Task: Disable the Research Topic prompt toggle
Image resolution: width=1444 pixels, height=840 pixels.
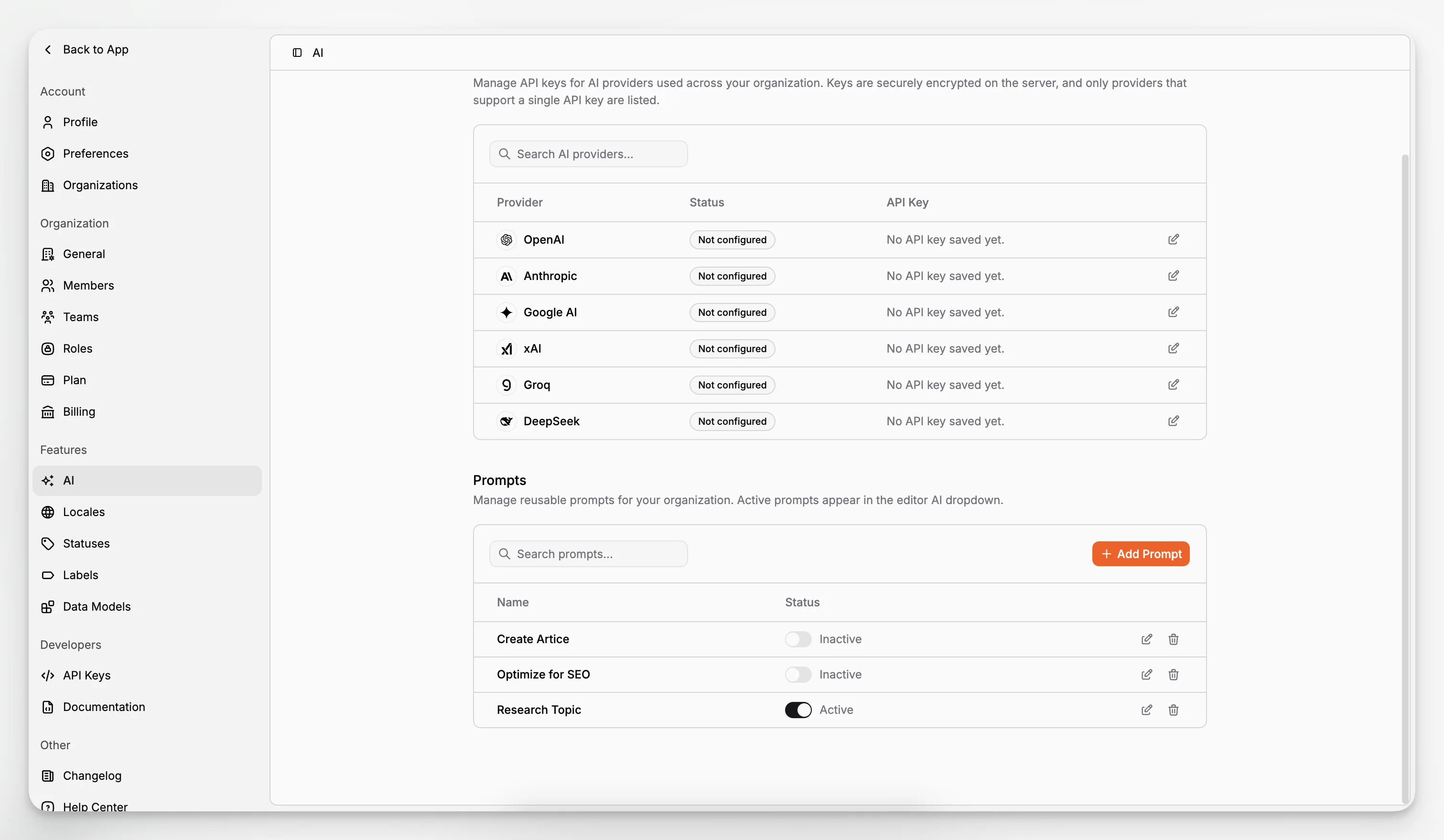Action: tap(797, 710)
